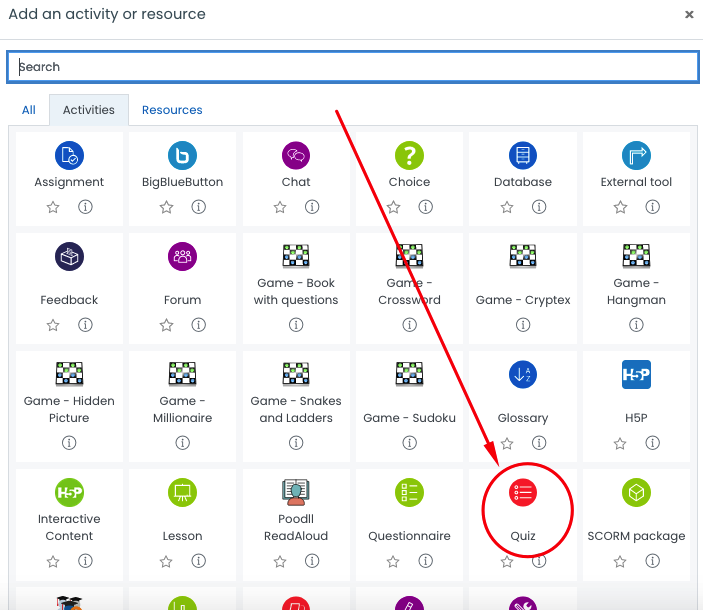
Task: Click the Forum label text
Action: click(x=182, y=300)
